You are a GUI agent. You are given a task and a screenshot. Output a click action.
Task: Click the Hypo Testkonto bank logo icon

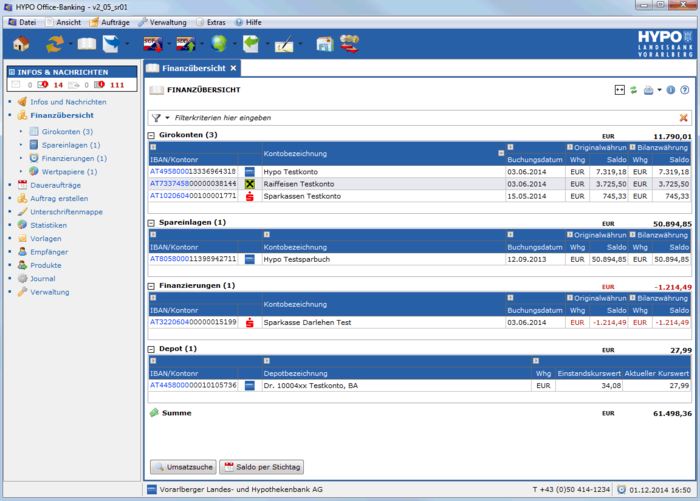250,172
